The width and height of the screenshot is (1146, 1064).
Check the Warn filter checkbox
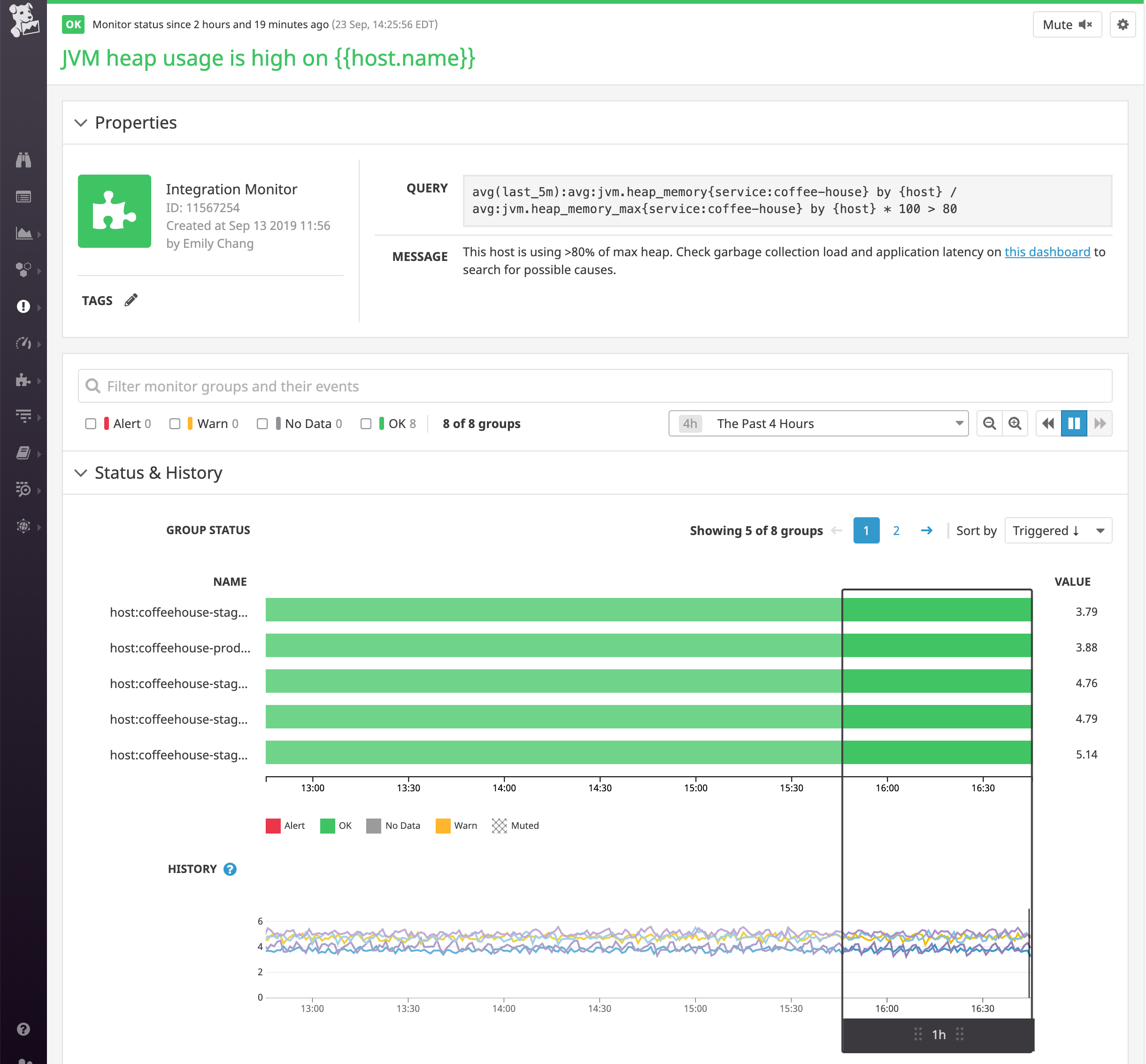(x=176, y=423)
